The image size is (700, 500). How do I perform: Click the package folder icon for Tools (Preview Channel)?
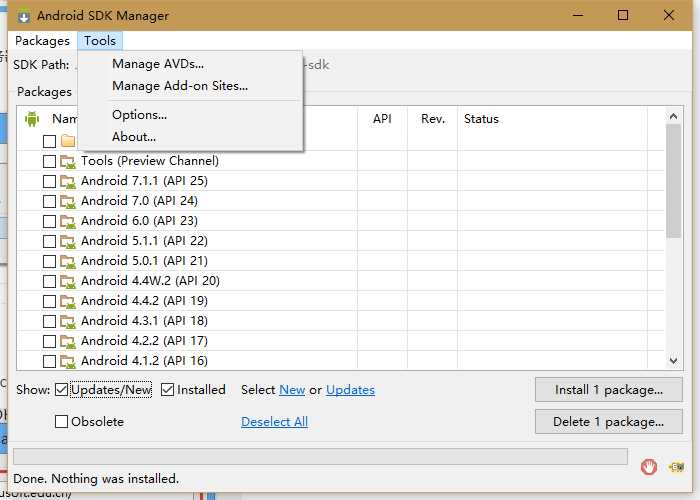coord(68,162)
